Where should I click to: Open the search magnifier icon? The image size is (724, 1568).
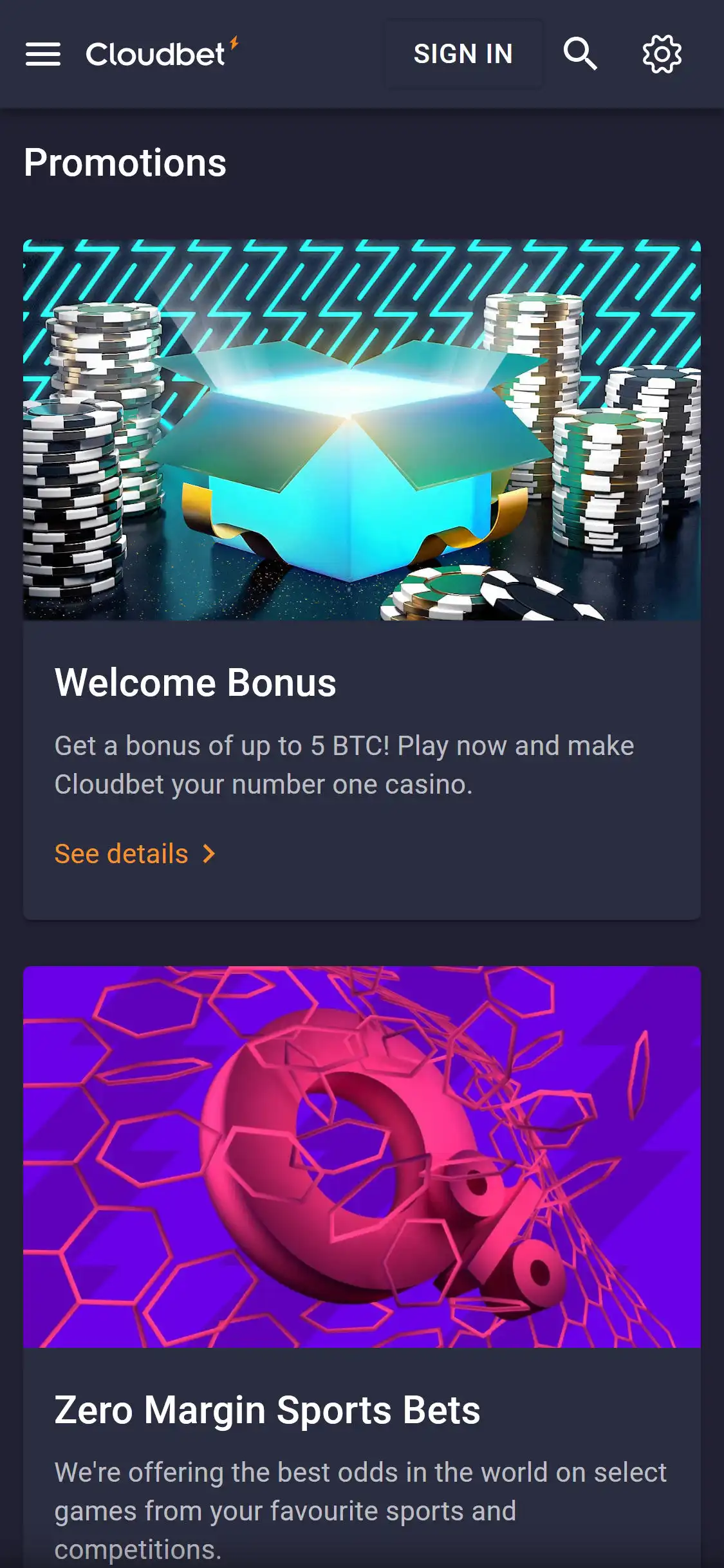click(x=580, y=53)
